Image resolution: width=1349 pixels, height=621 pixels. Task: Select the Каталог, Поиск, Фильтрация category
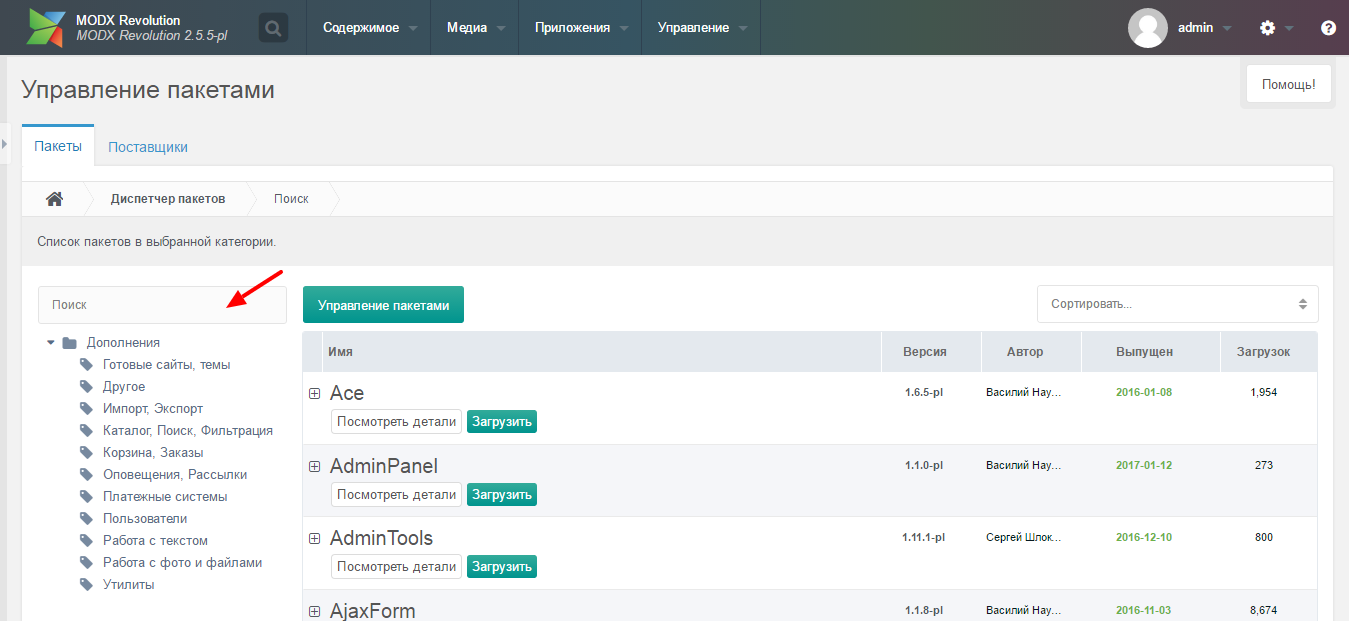click(x=188, y=431)
